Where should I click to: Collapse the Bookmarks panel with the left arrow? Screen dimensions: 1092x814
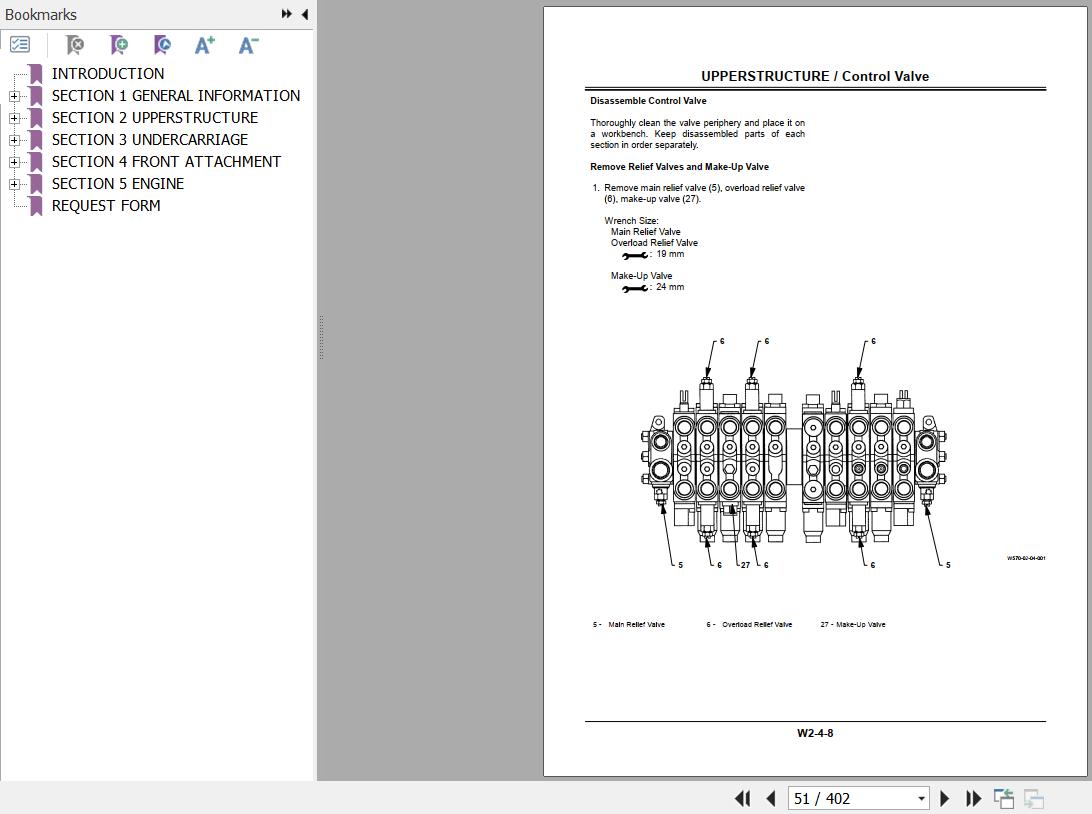pos(305,14)
